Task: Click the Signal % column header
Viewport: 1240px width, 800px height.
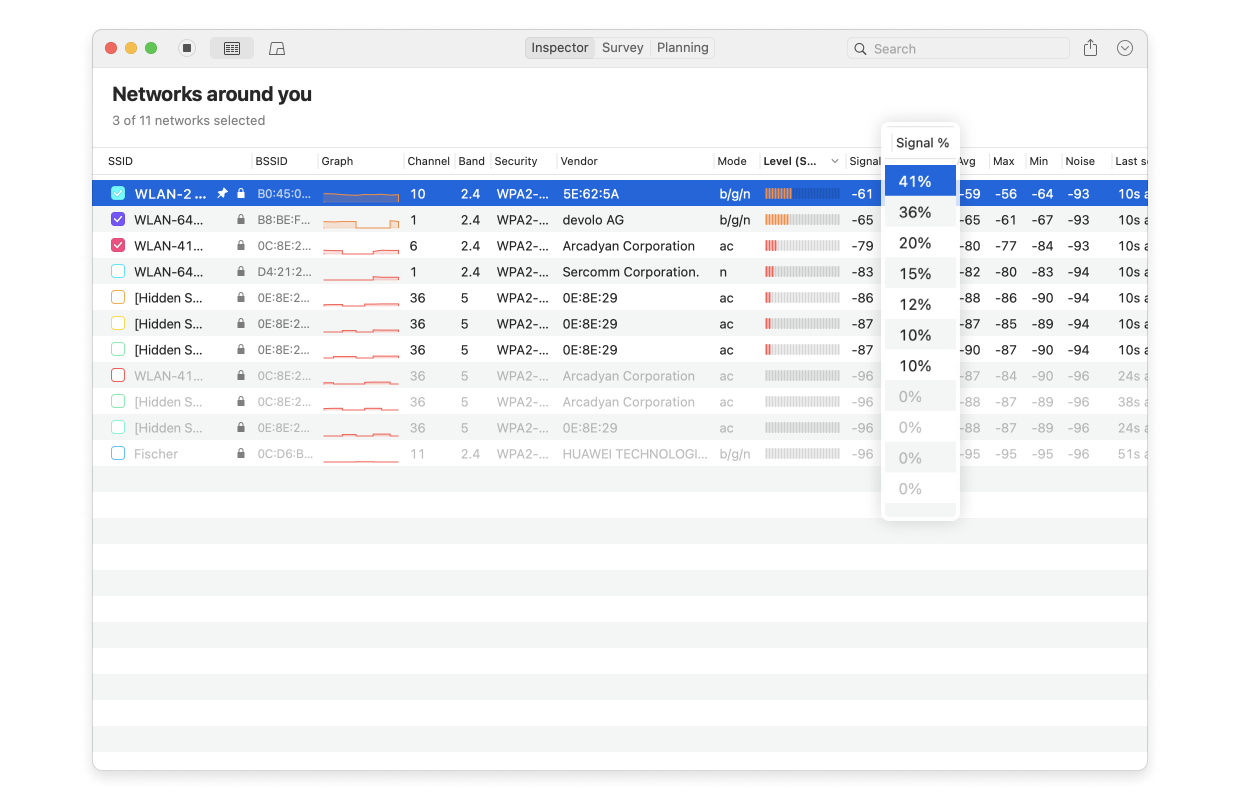Action: (921, 143)
